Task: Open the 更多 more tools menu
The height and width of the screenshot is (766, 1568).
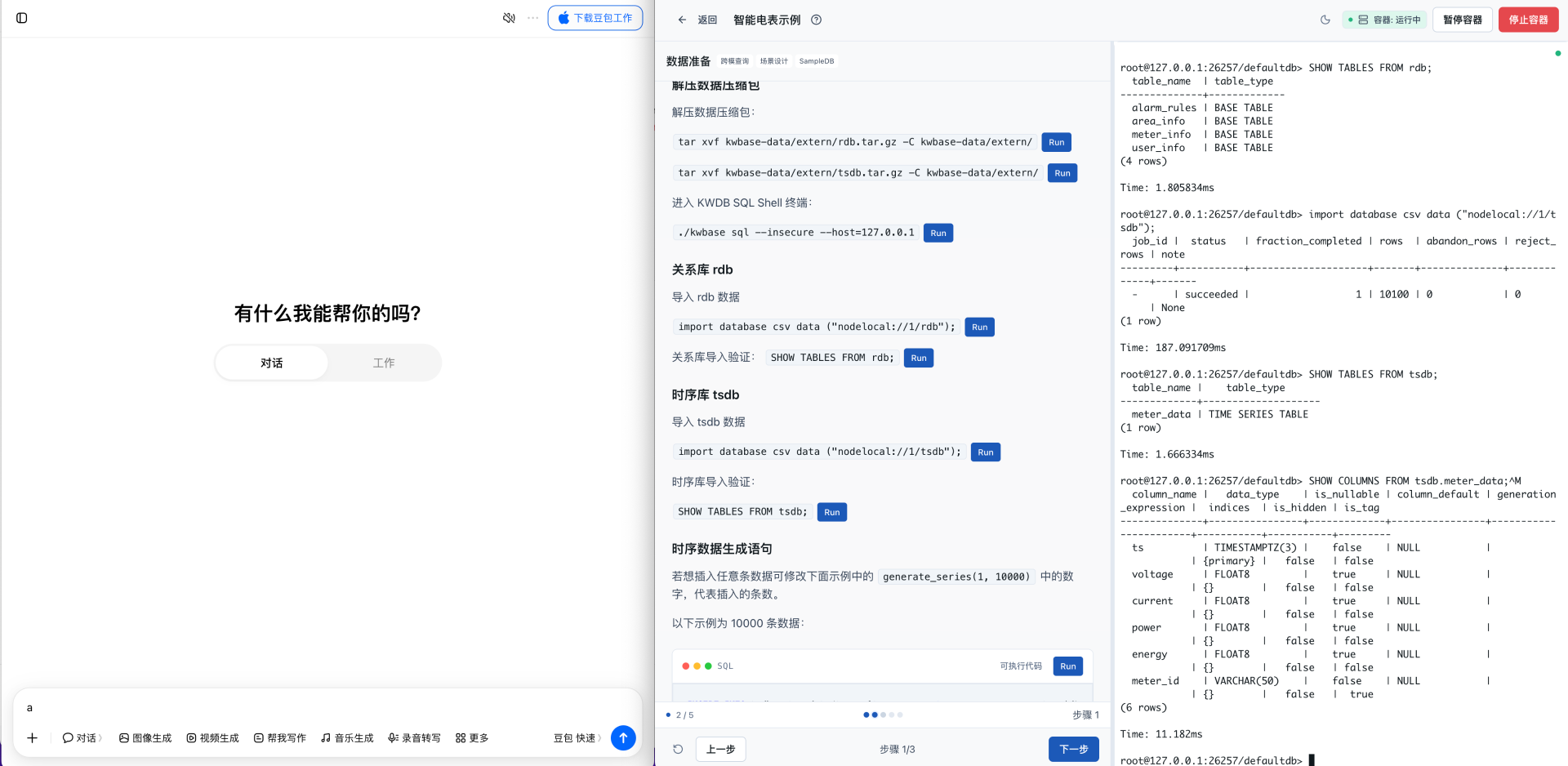Action: [x=472, y=738]
